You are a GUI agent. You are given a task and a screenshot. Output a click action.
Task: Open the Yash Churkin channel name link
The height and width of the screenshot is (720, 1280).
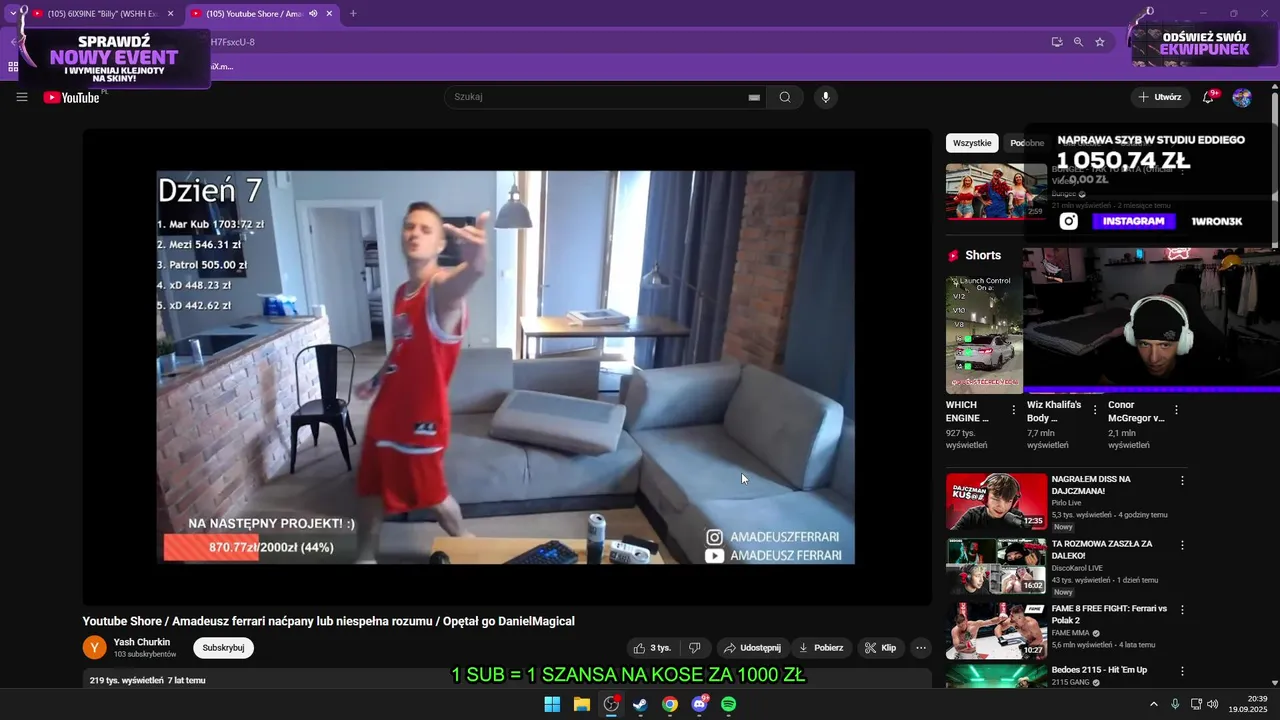(x=142, y=642)
